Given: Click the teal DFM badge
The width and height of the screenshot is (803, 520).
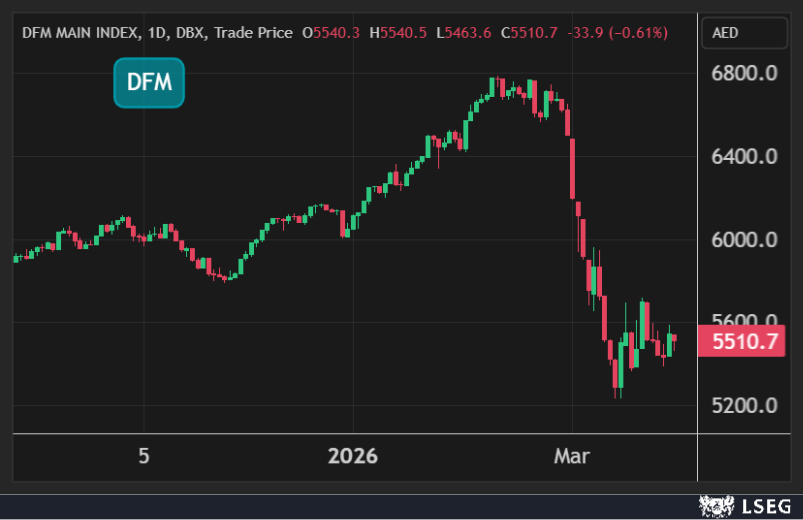Looking at the screenshot, I should [x=149, y=84].
